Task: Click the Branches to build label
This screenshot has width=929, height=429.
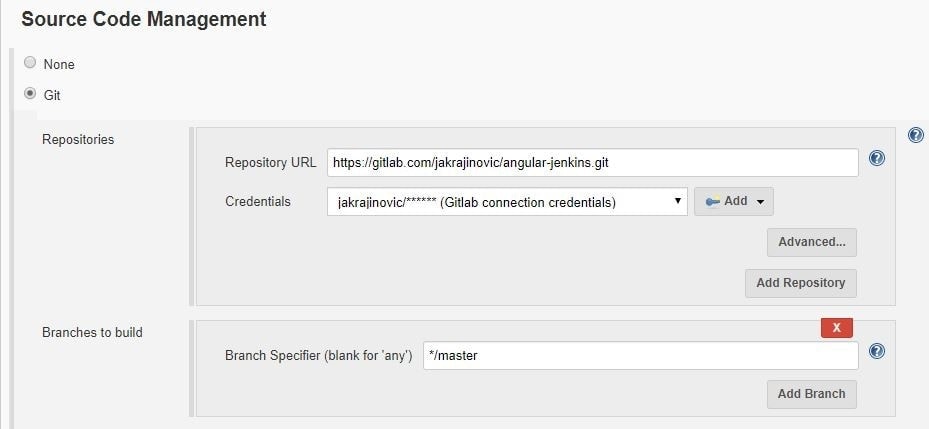Action: coord(92,332)
